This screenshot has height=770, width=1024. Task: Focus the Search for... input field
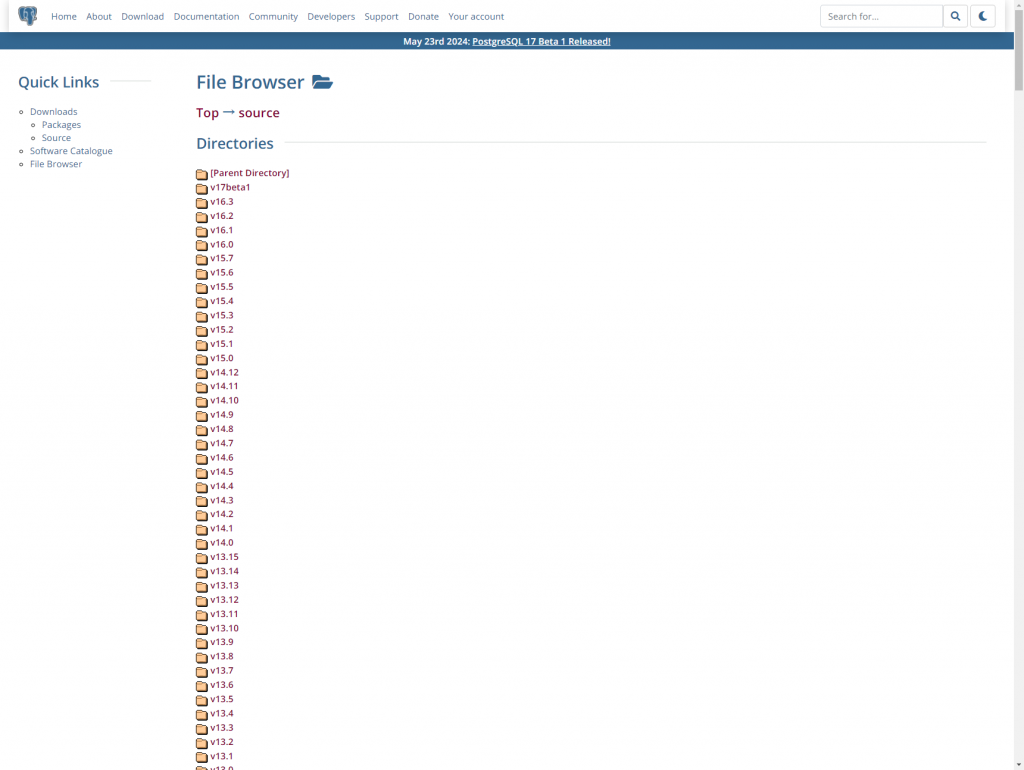pyautogui.click(x=881, y=16)
